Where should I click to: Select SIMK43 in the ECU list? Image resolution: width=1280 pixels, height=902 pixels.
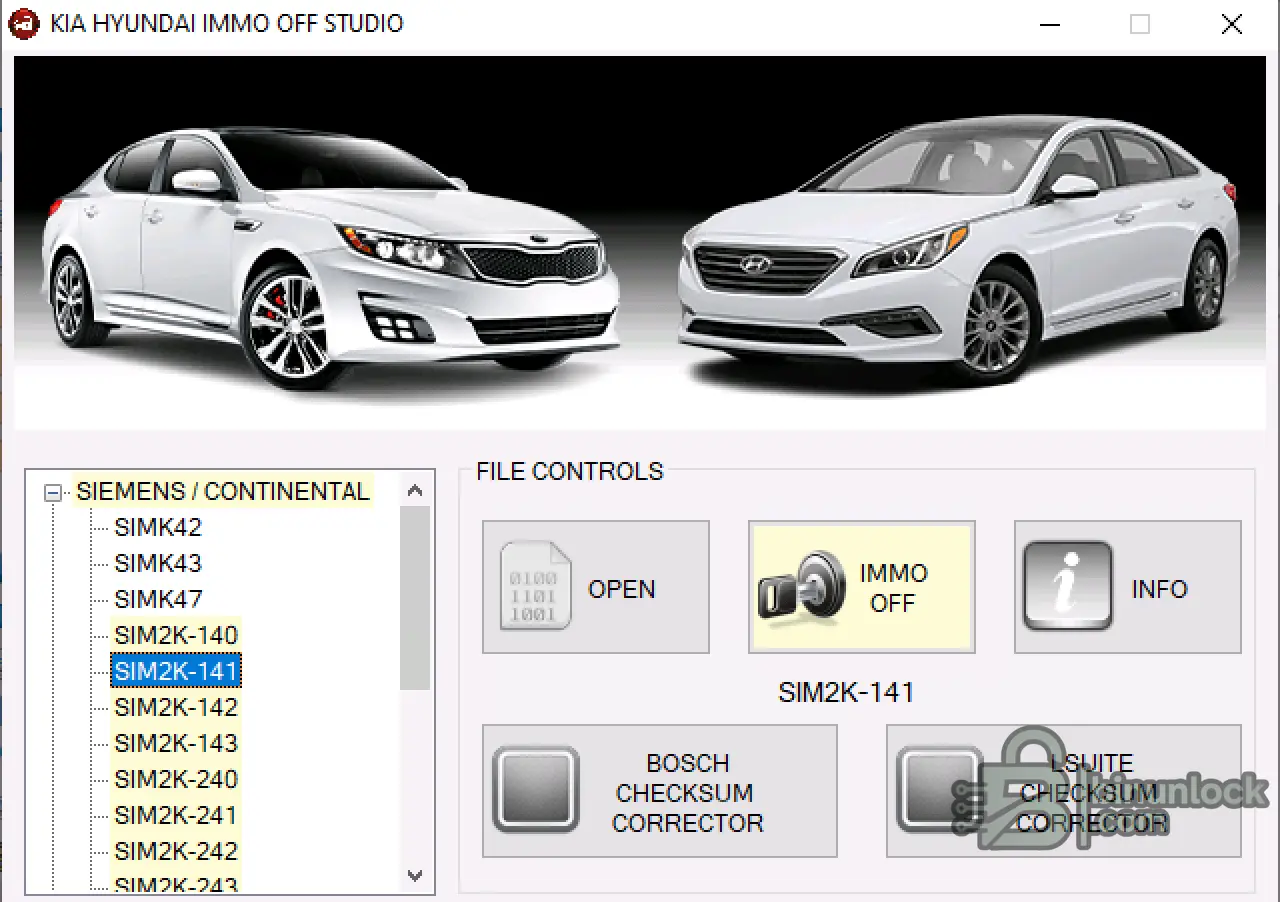click(x=158, y=563)
